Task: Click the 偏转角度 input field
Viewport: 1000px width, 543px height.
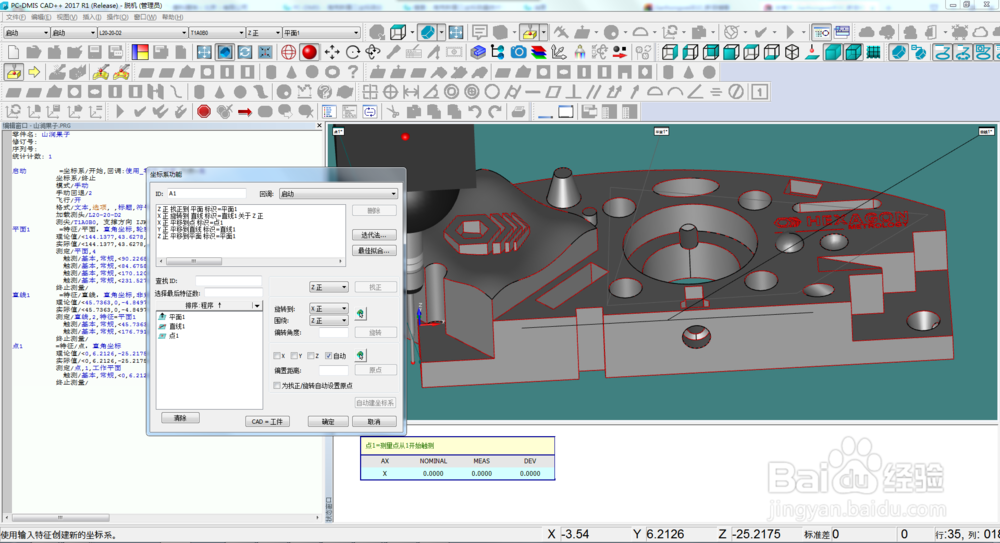Action: (334, 332)
